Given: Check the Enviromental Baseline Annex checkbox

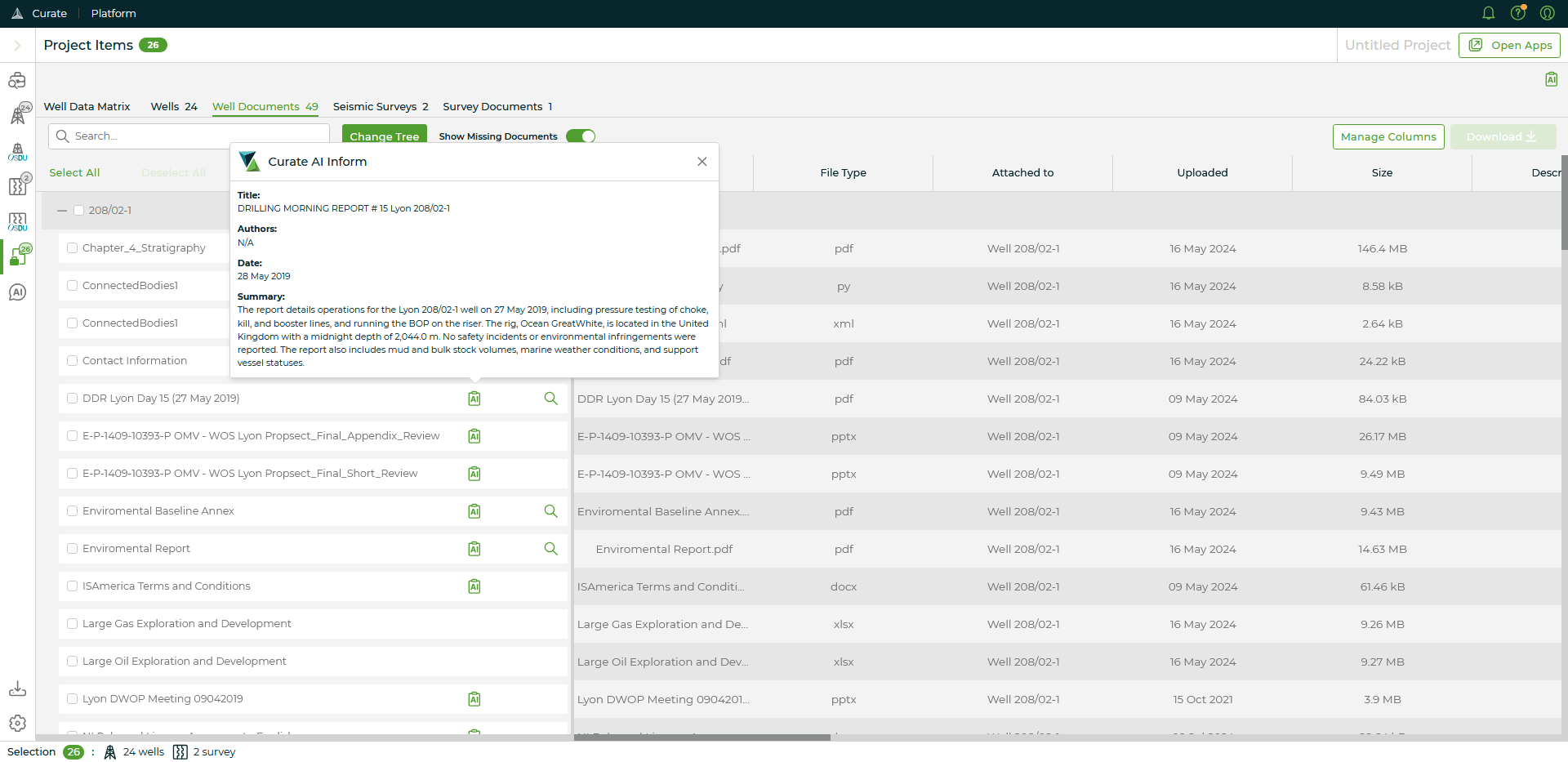Looking at the screenshot, I should point(73,510).
